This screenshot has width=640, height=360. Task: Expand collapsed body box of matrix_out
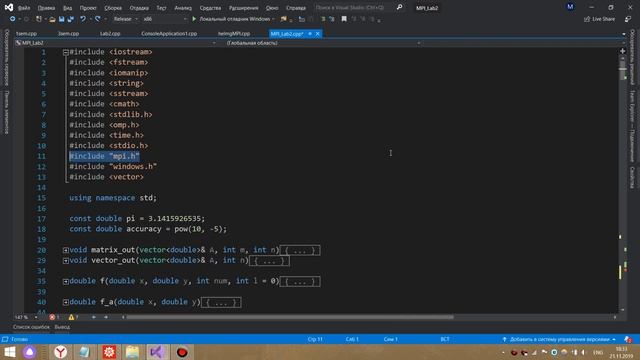300,250
